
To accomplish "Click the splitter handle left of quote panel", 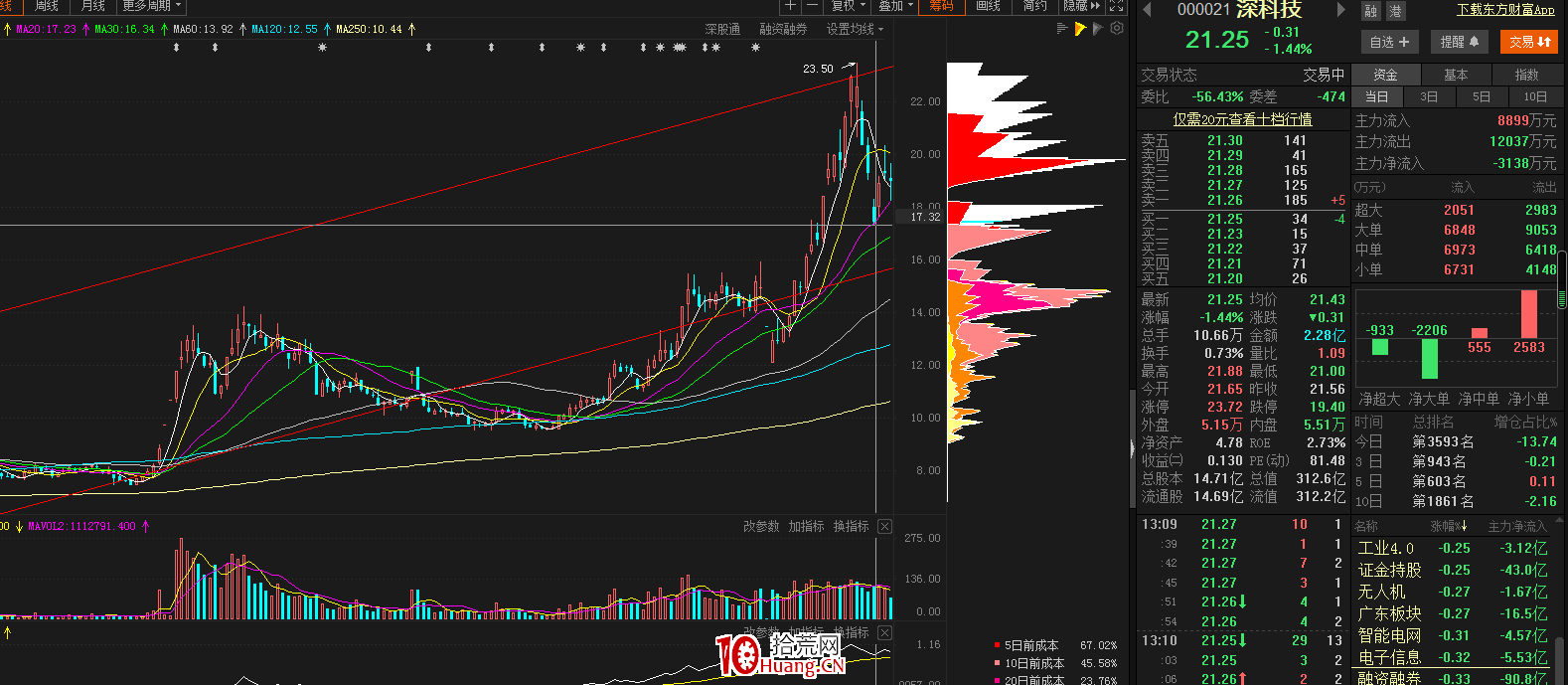I will pos(1132,447).
